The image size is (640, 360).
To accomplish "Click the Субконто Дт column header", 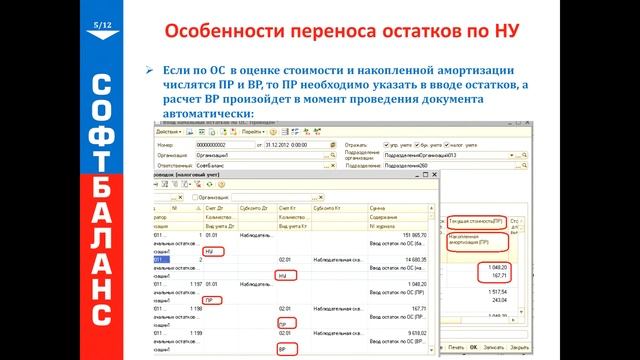I will coord(258,208).
